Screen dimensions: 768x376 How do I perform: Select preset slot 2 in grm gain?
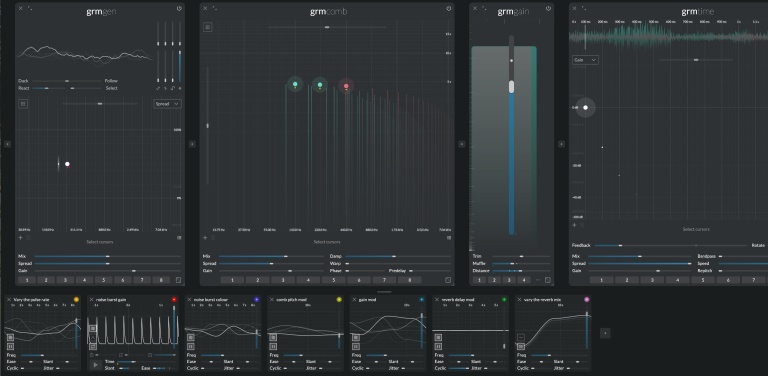[494, 280]
